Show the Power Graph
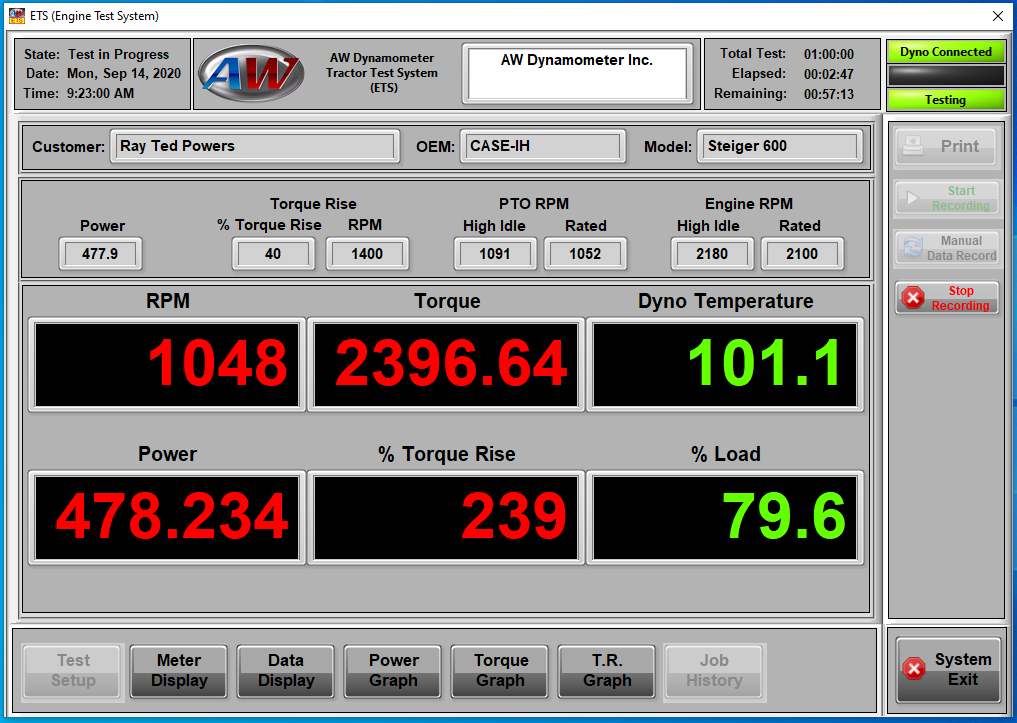 click(x=393, y=671)
